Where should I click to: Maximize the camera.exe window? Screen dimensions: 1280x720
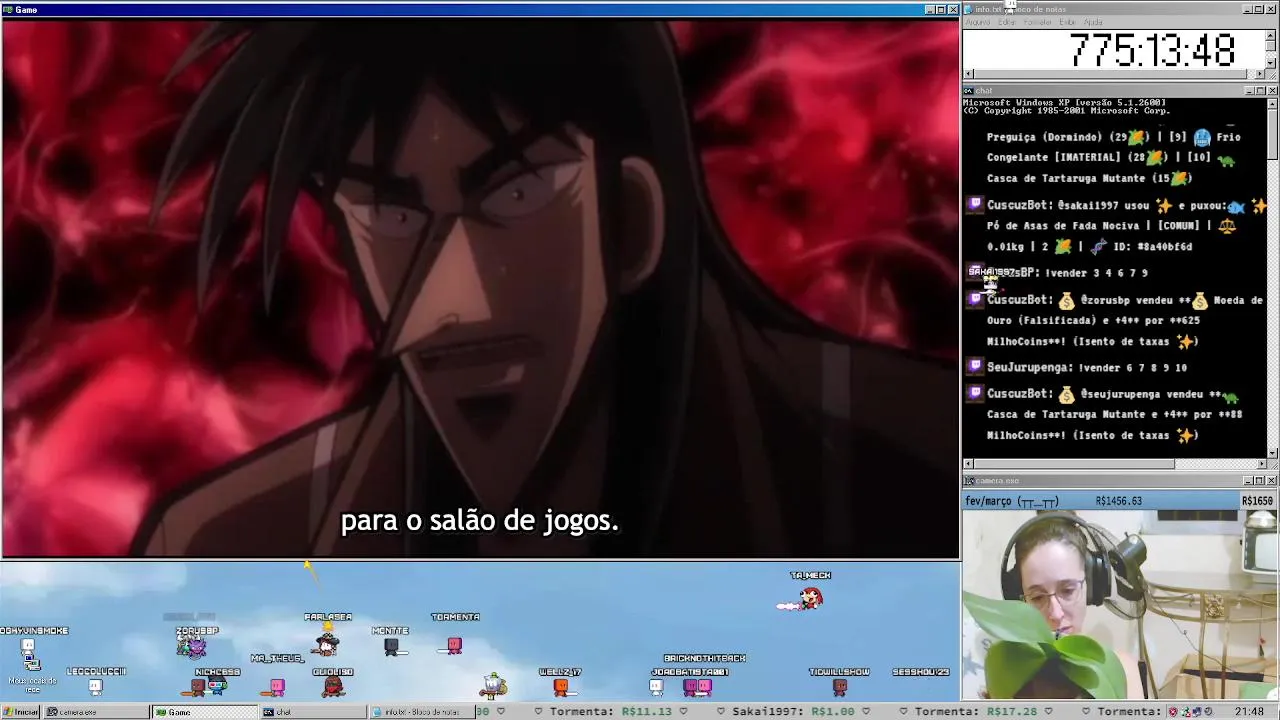[x=1260, y=481]
